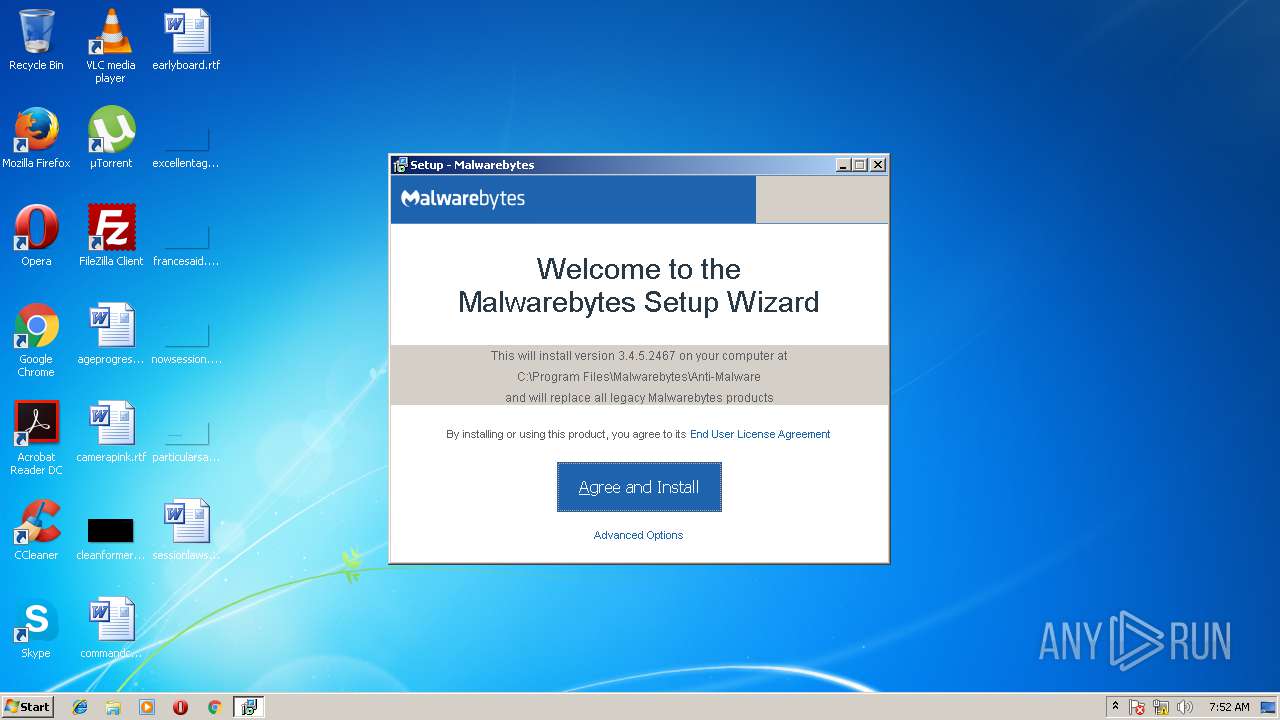
Task: Launch VLC media player shortcut
Action: click(110, 46)
